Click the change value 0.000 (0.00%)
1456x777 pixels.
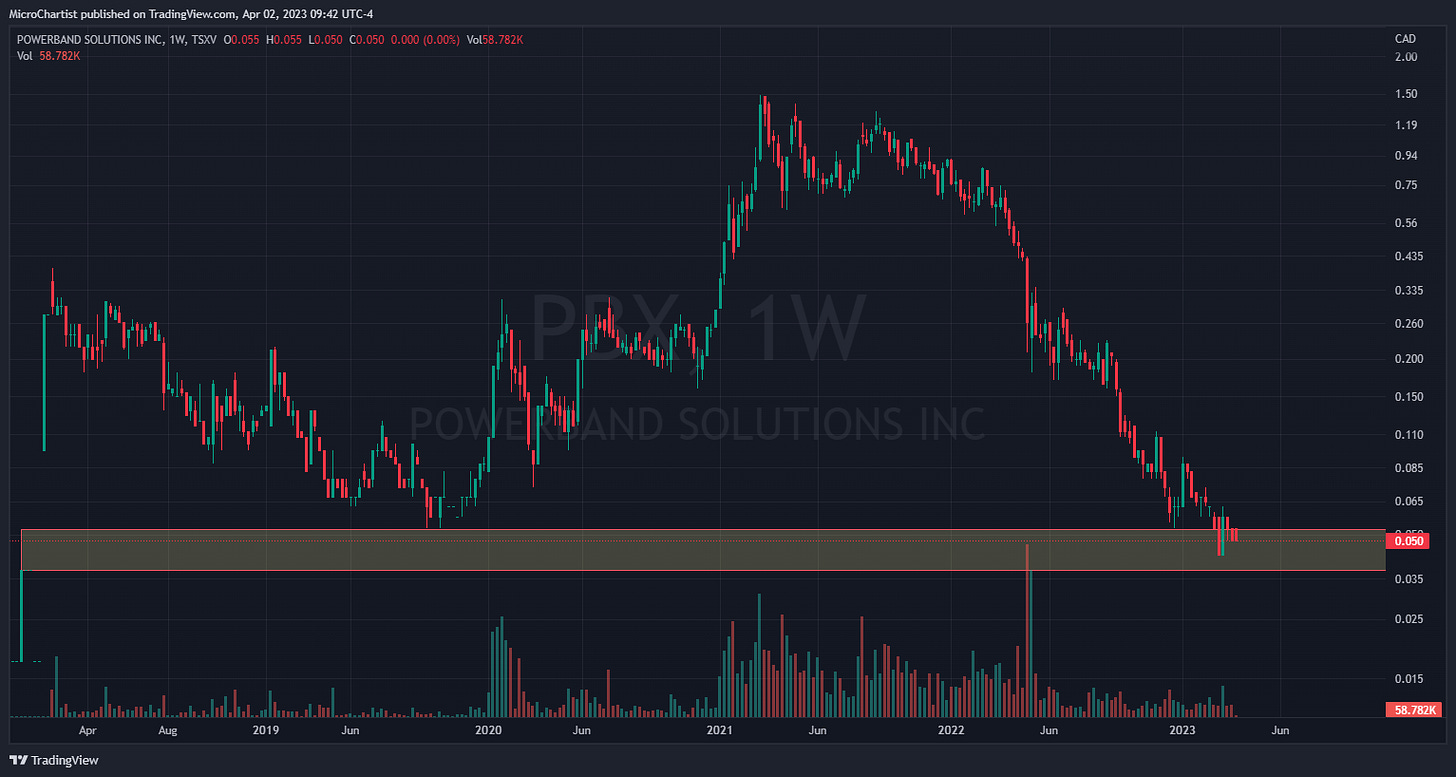(x=427, y=39)
